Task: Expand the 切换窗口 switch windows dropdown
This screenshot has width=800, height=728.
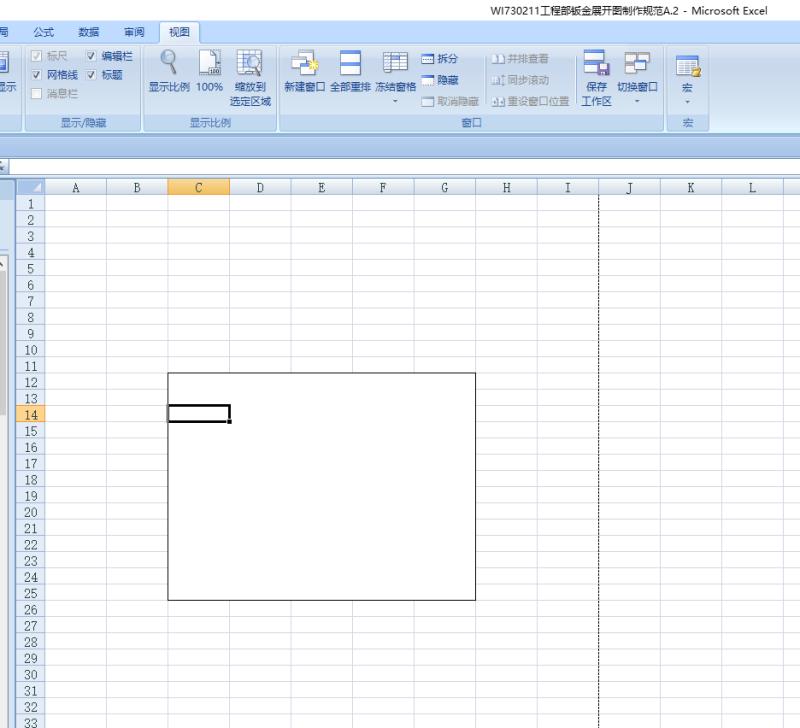Action: click(637, 102)
